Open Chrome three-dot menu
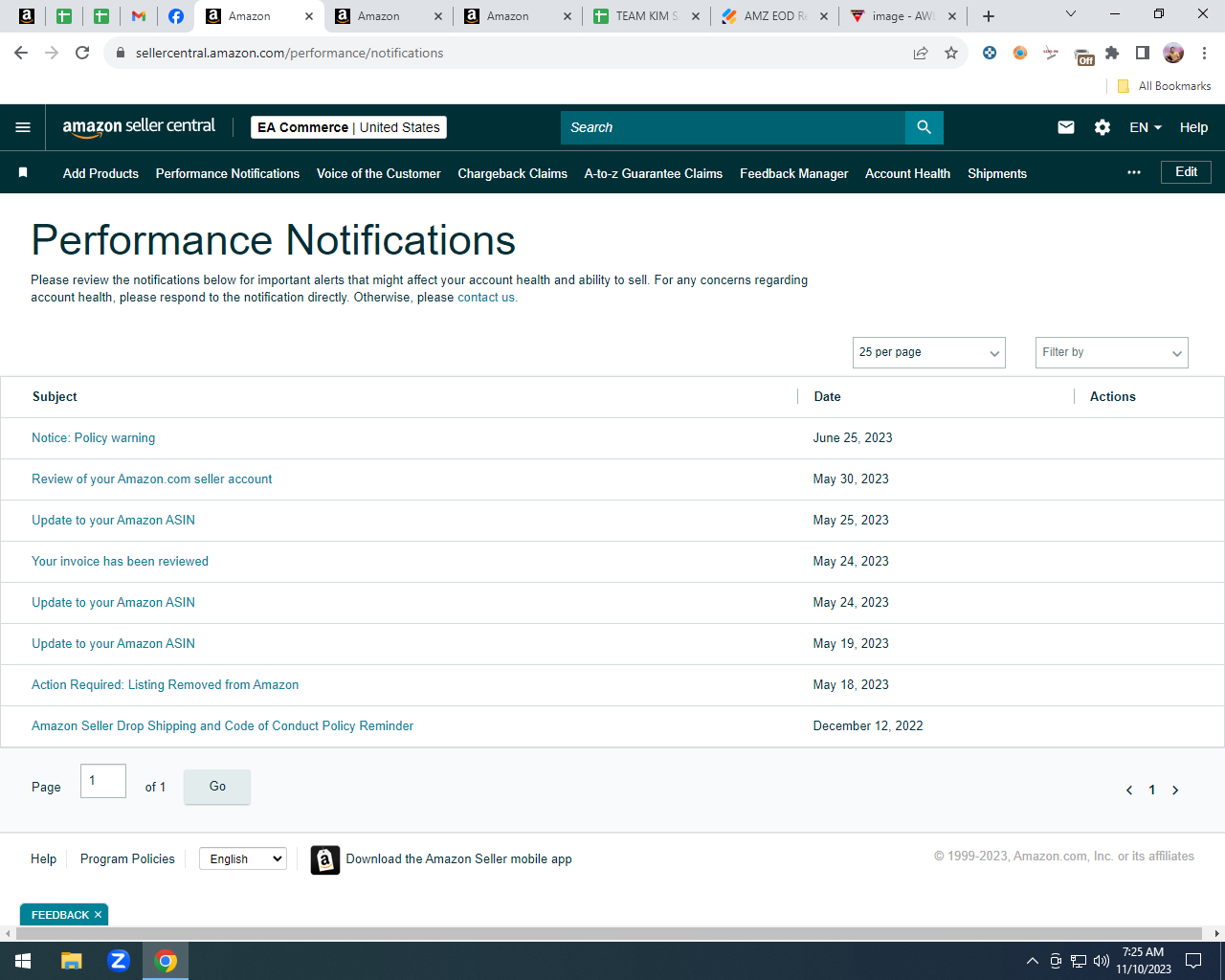1225x980 pixels. (x=1204, y=53)
